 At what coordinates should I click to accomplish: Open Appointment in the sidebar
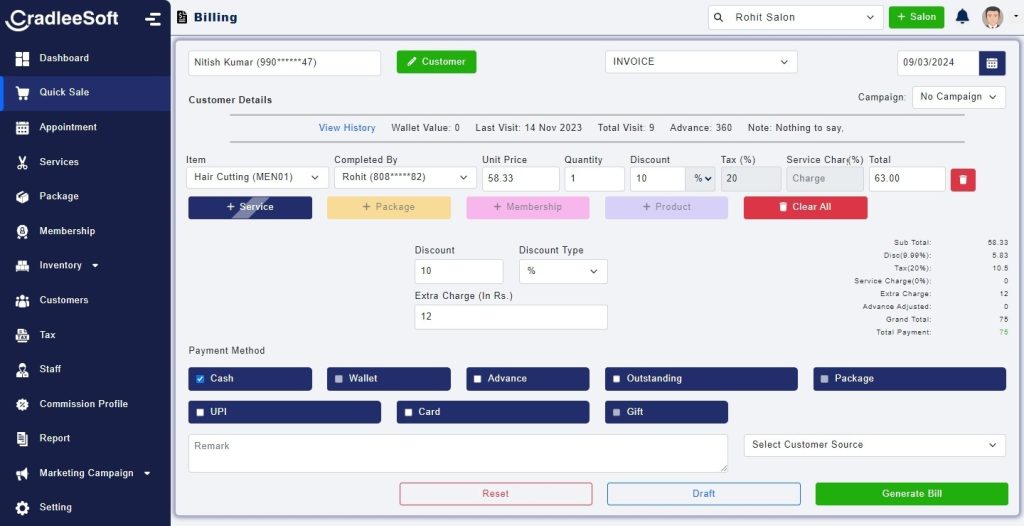pos(68,127)
